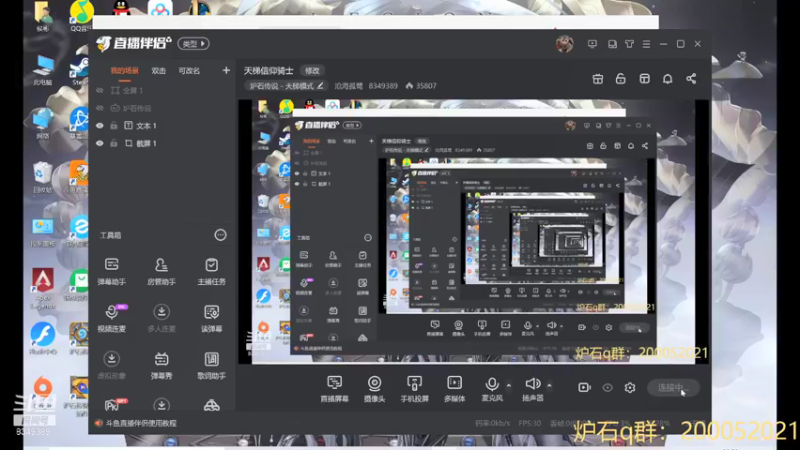The image size is (800, 450).
Task: Hide the 截屏 1 source
Action: 100,143
